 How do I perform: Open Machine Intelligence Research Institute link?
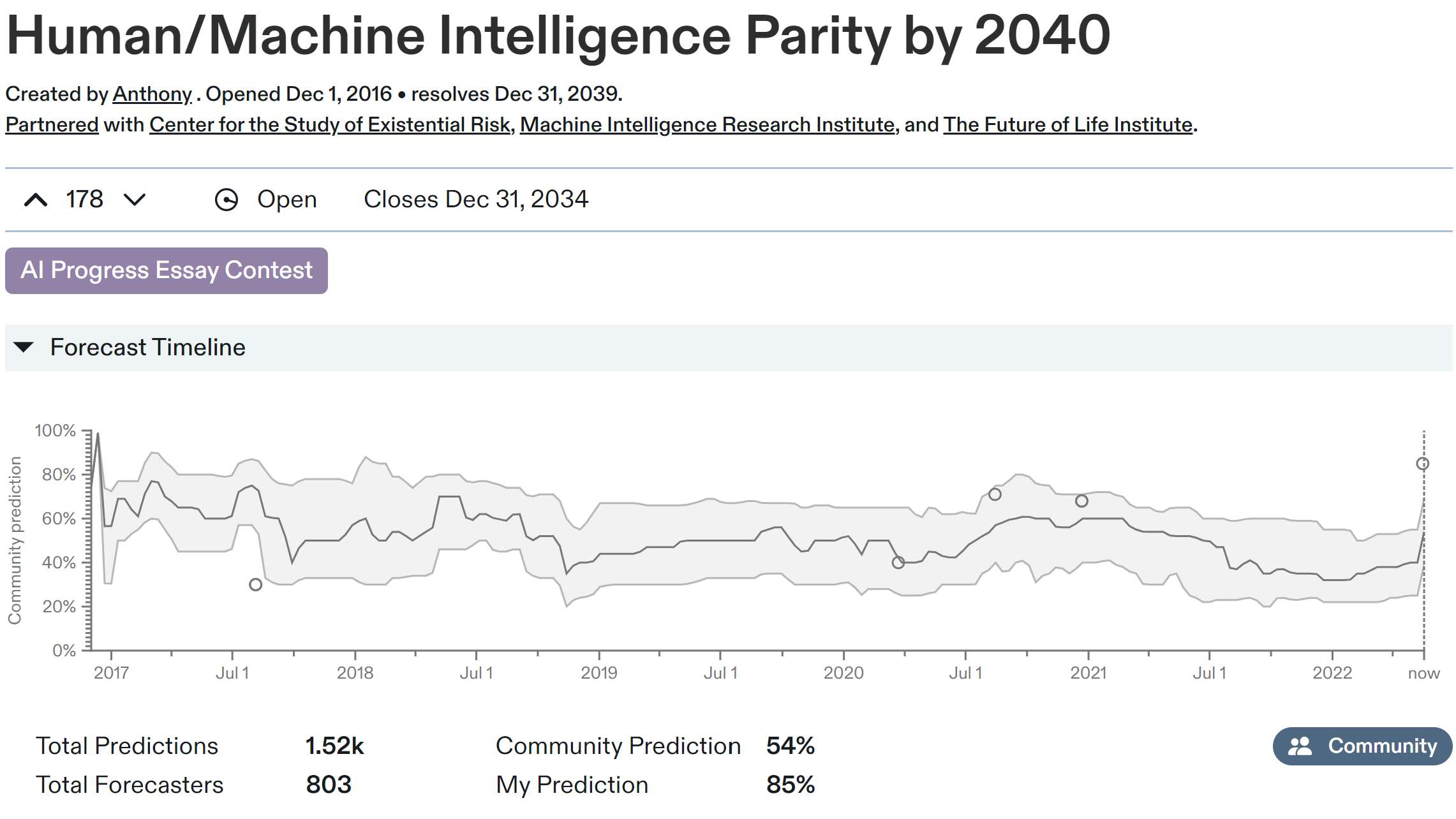707,124
